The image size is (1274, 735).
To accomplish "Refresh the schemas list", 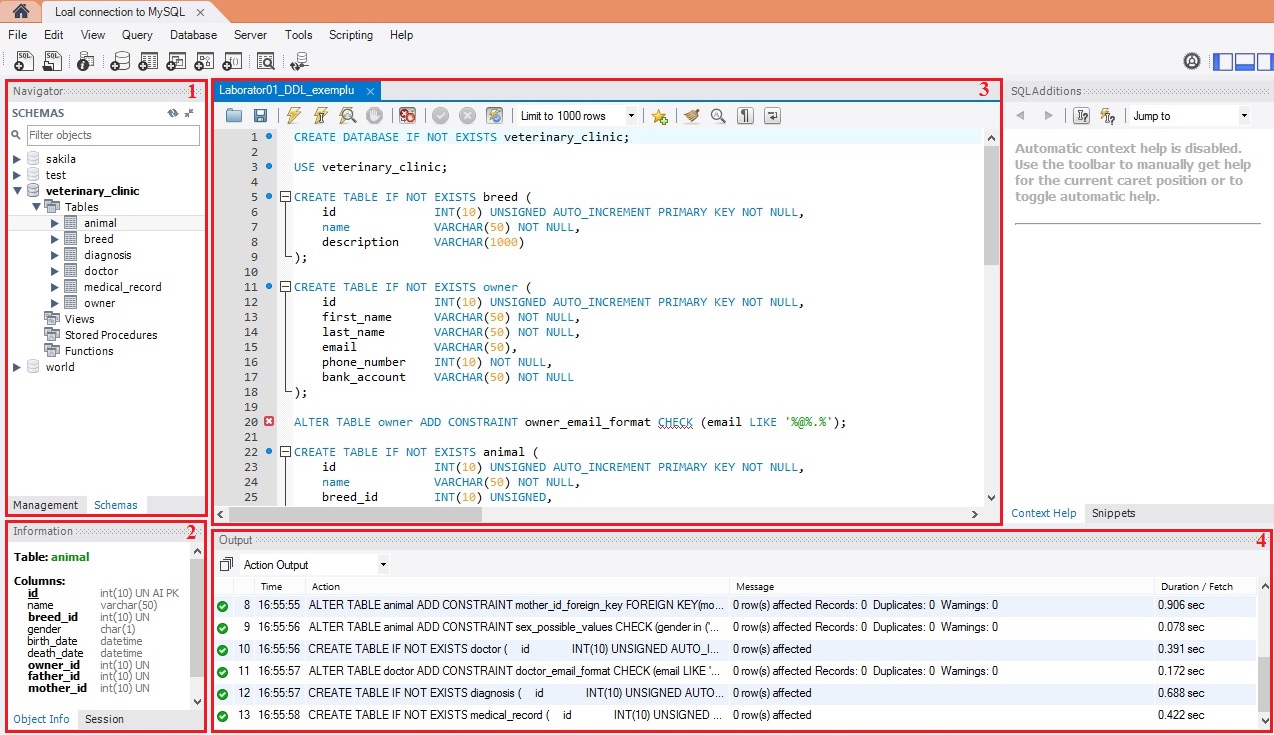I will (x=172, y=113).
